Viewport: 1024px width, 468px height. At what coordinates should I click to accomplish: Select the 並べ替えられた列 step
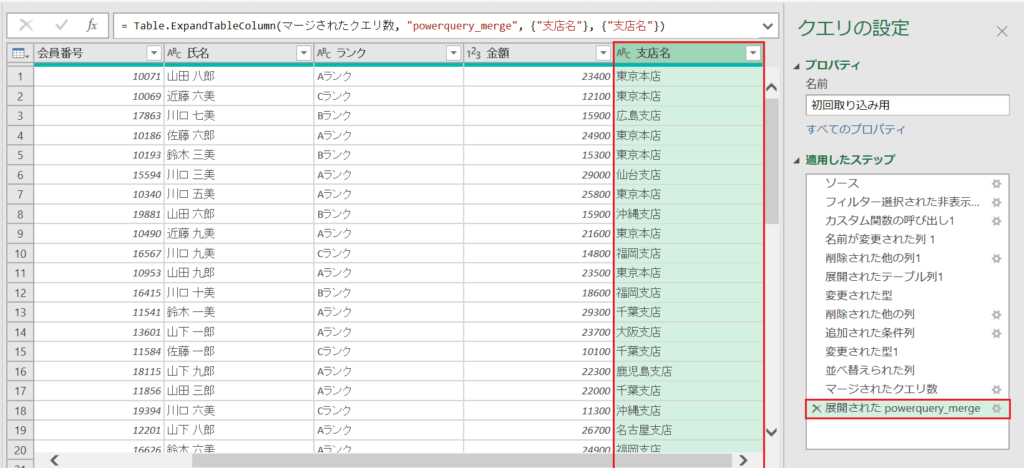coord(908,371)
